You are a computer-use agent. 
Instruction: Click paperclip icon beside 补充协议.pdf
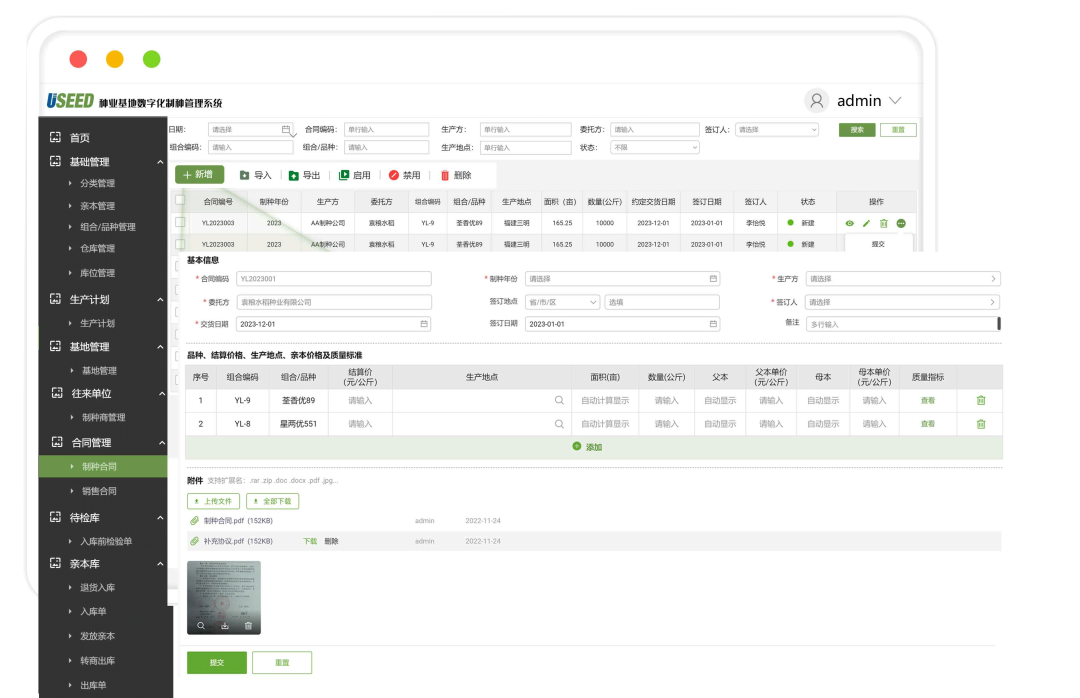coord(194,541)
